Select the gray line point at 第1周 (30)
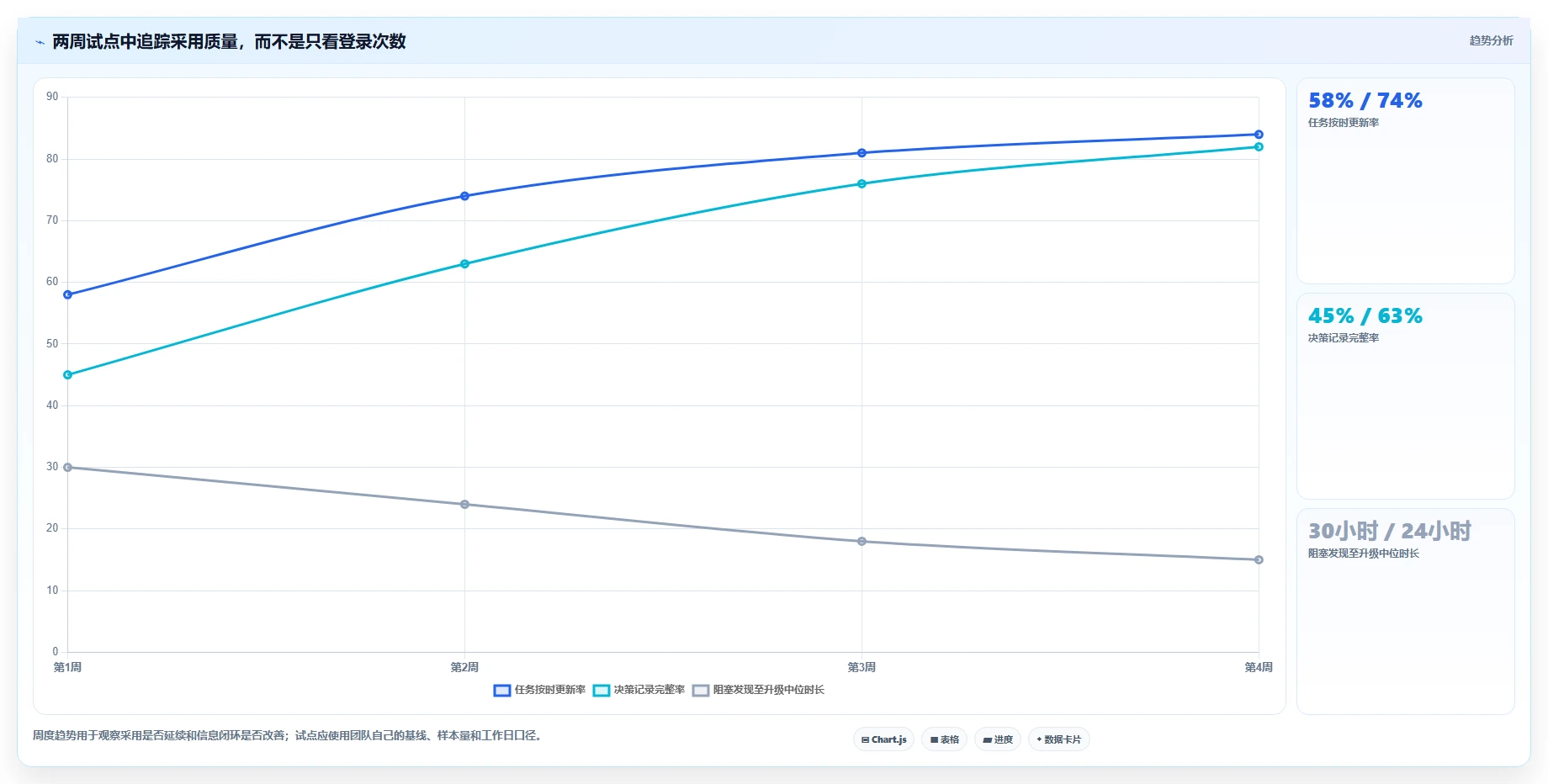1548x784 pixels. pos(68,468)
